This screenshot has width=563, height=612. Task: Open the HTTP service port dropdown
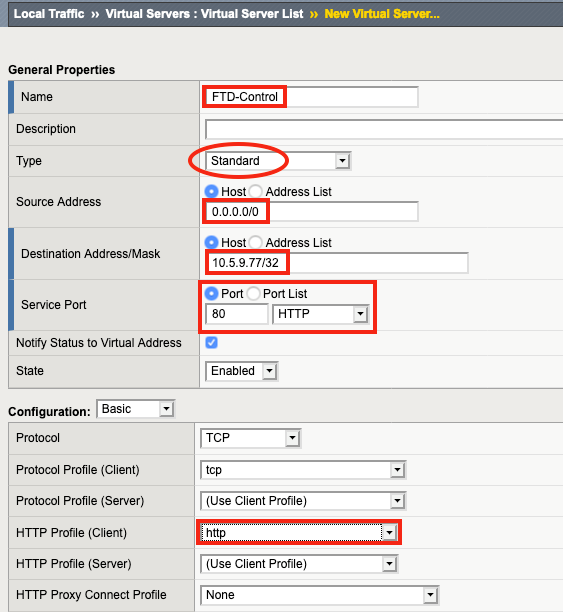pyautogui.click(x=320, y=314)
